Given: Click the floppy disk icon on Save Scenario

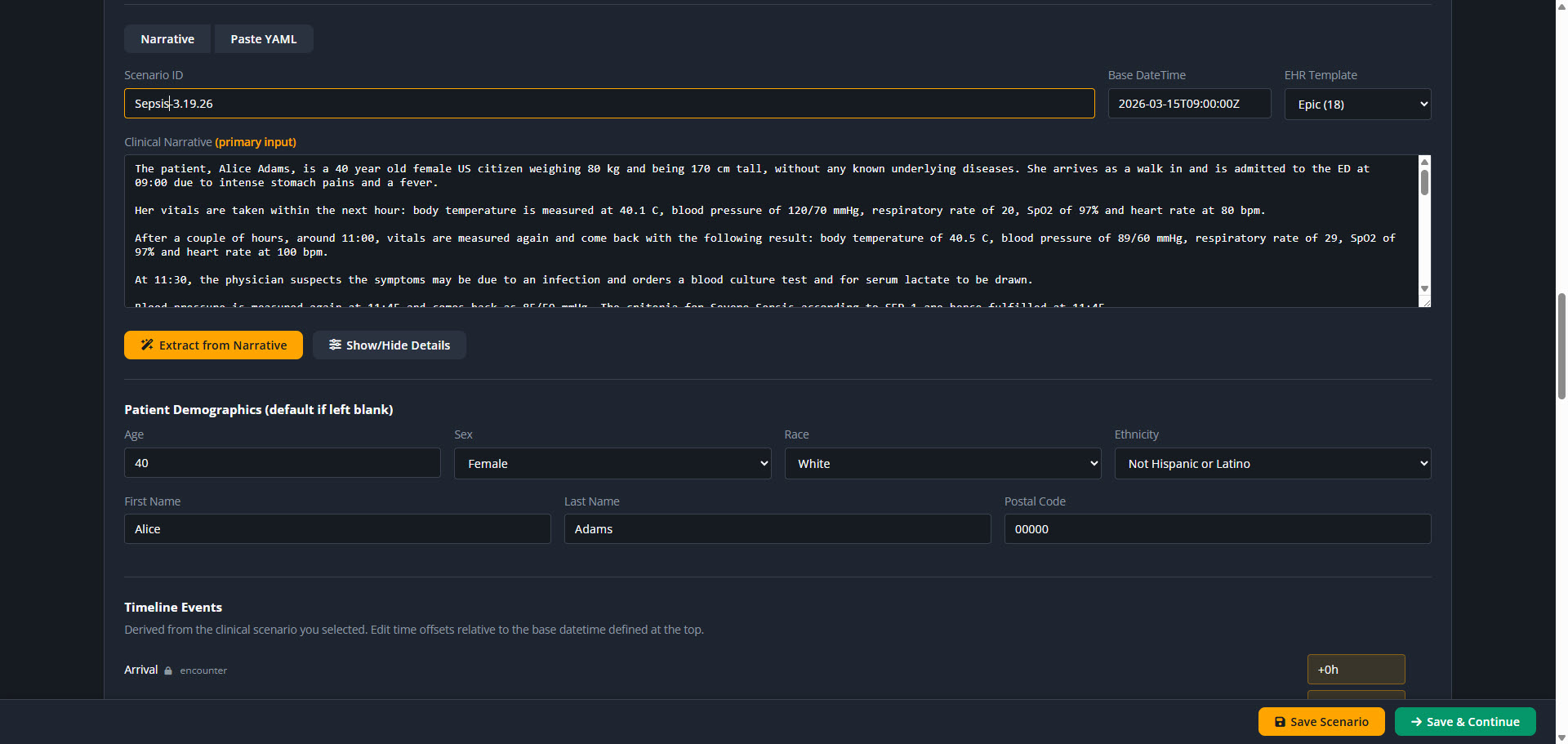Looking at the screenshot, I should (1280, 722).
